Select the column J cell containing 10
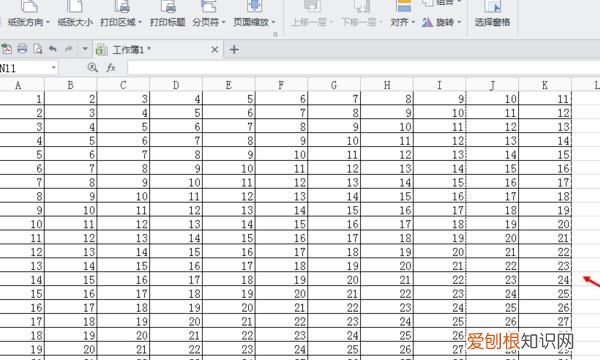 492,99
